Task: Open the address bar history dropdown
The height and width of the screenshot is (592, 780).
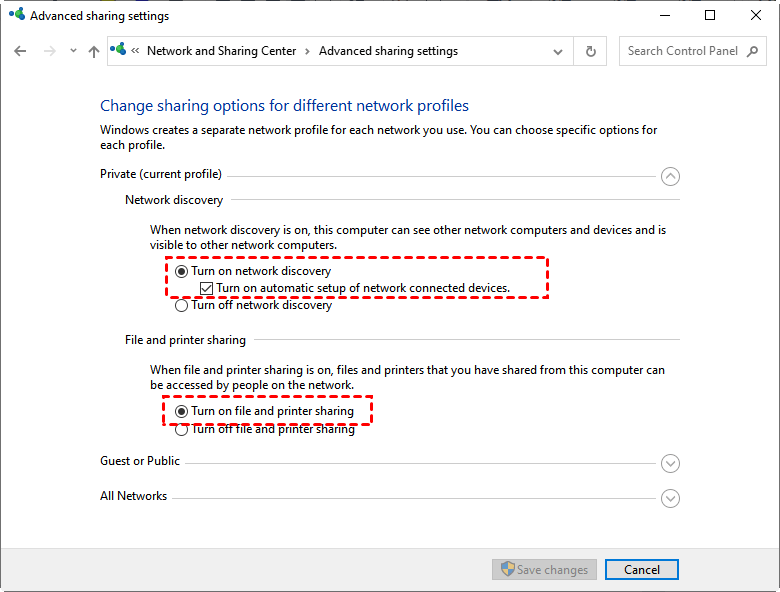Action: (x=559, y=51)
